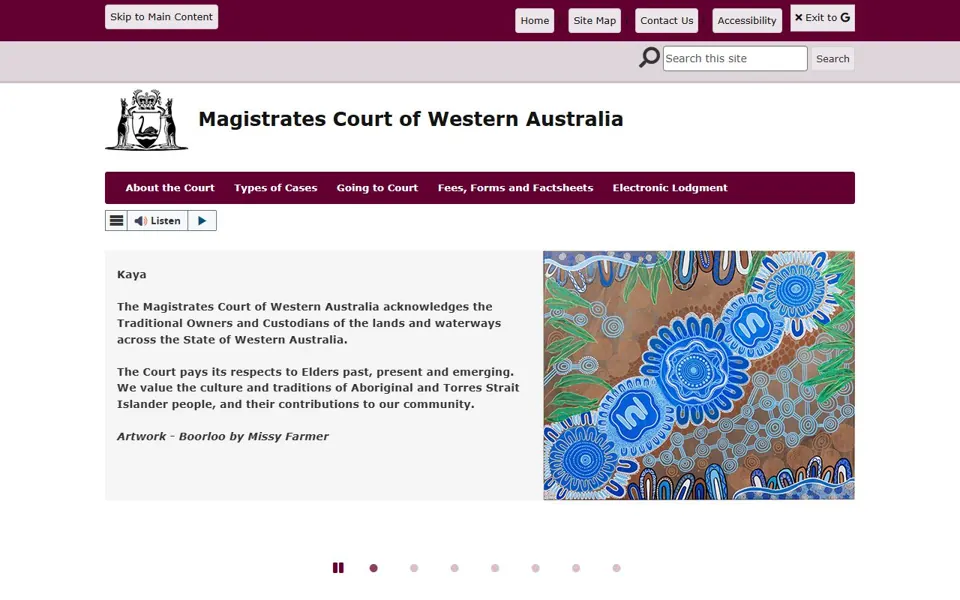Click the Magistrates Court of Western Australia title
This screenshot has height=600, width=960.
click(x=410, y=119)
